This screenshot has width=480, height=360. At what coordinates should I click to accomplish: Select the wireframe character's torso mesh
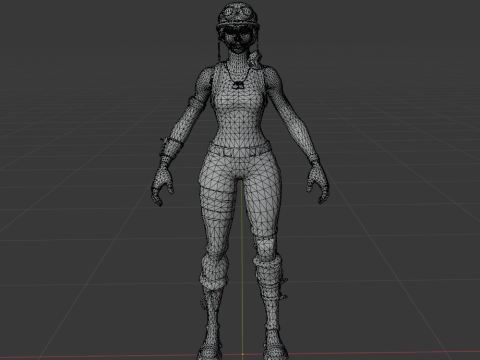(239, 108)
